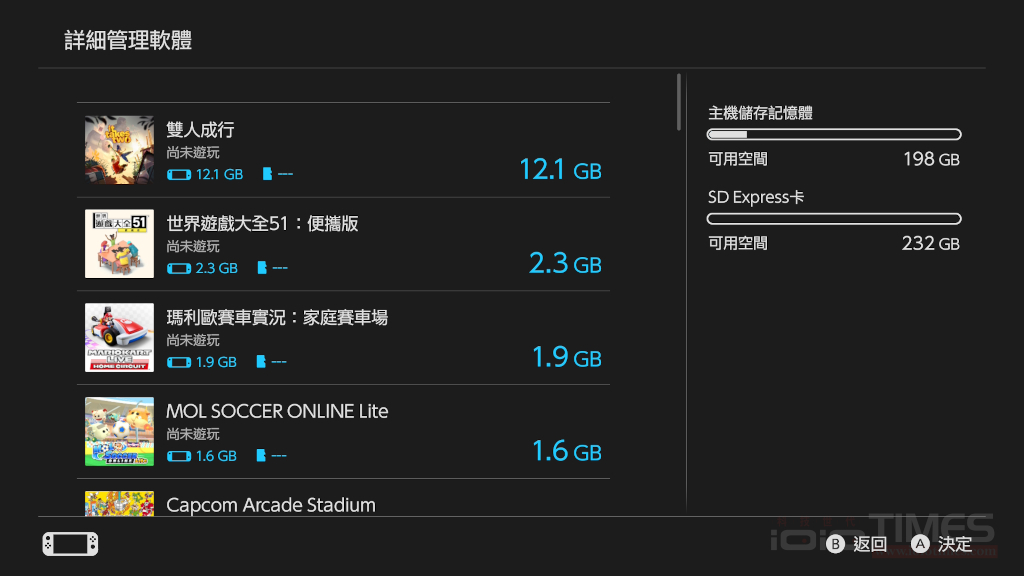The width and height of the screenshot is (1024, 576).
Task: Click the storage icon beside 2.3 GB
Action: pos(180,267)
